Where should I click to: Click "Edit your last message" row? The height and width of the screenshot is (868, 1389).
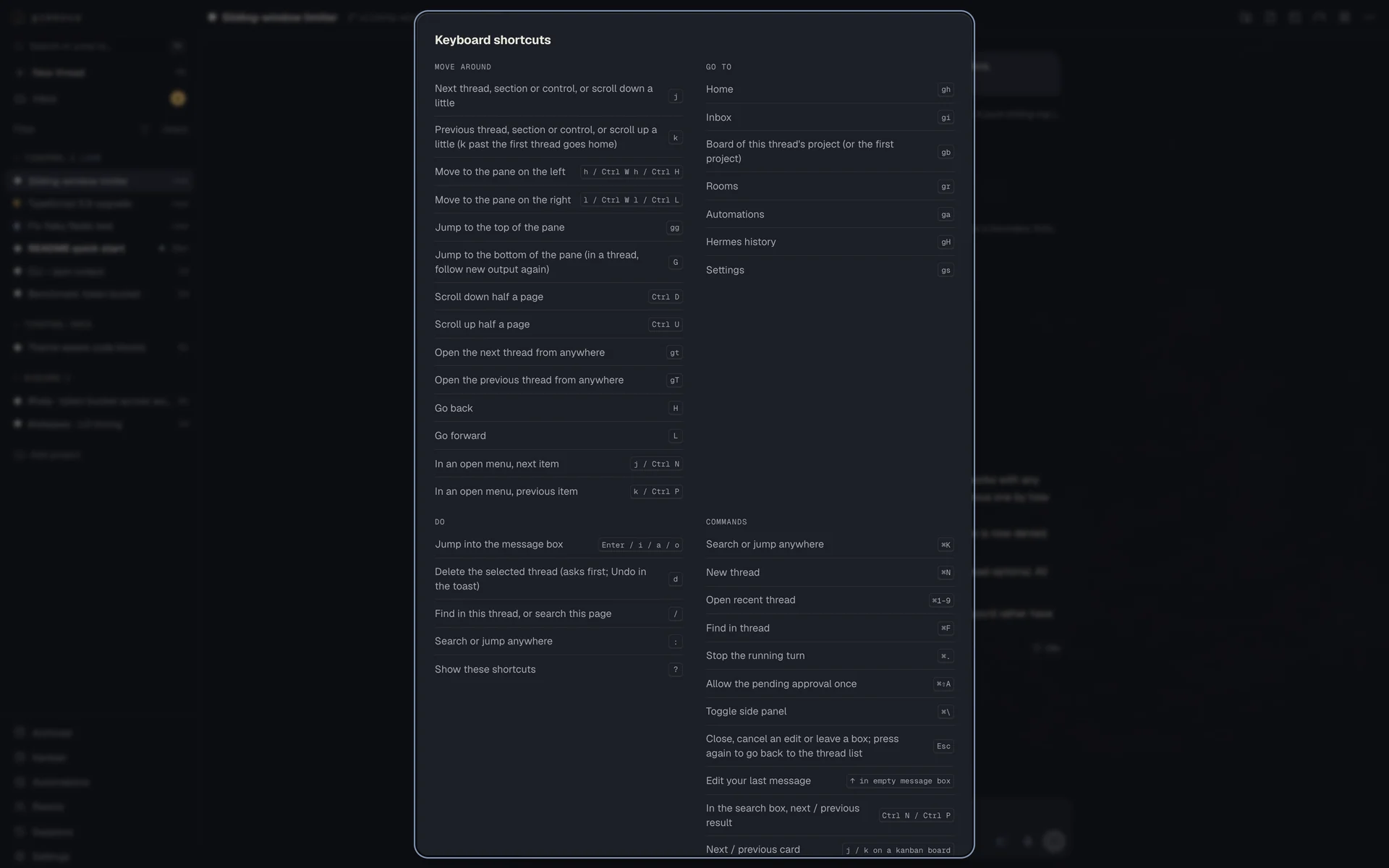(830, 781)
